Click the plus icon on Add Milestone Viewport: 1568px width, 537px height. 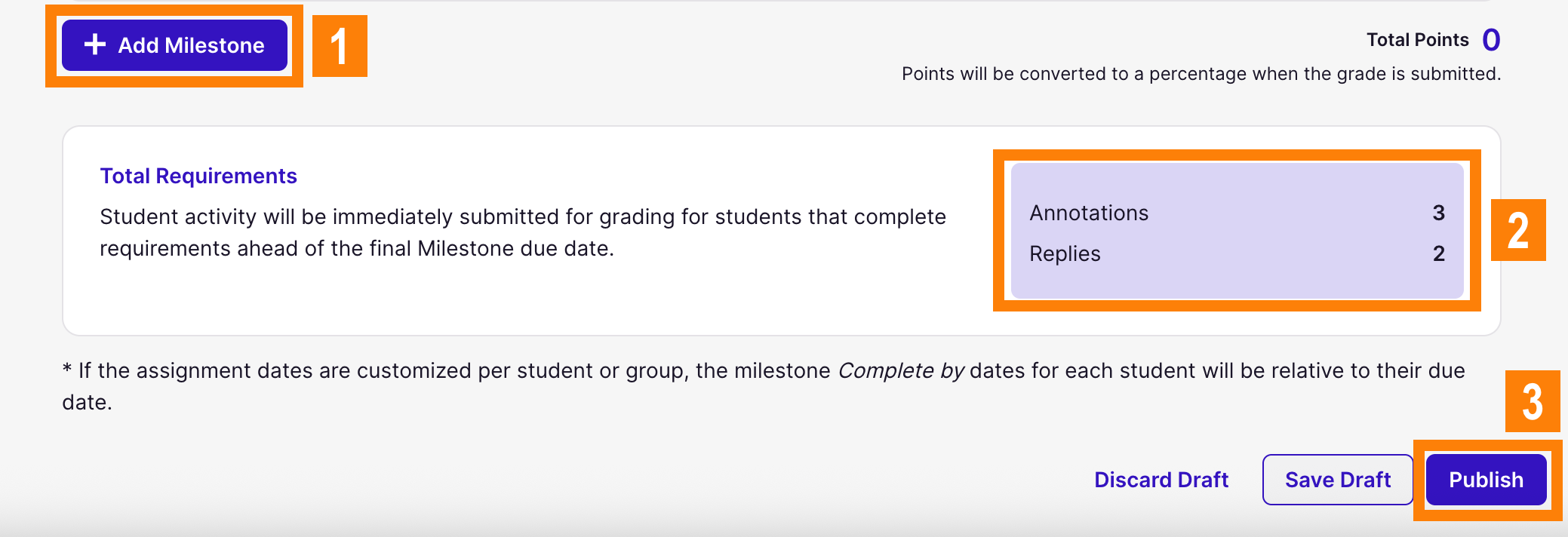pos(94,45)
